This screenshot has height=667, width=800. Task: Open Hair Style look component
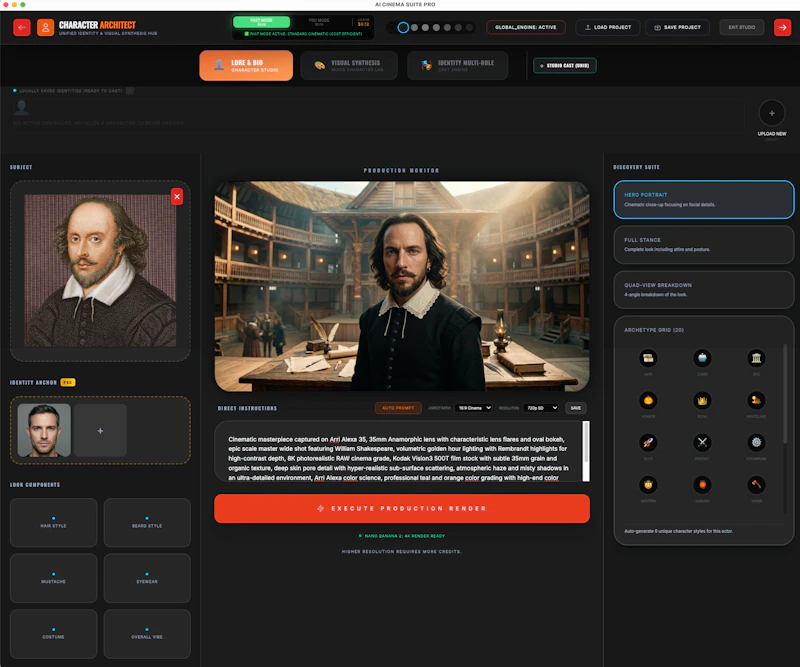coord(54,523)
